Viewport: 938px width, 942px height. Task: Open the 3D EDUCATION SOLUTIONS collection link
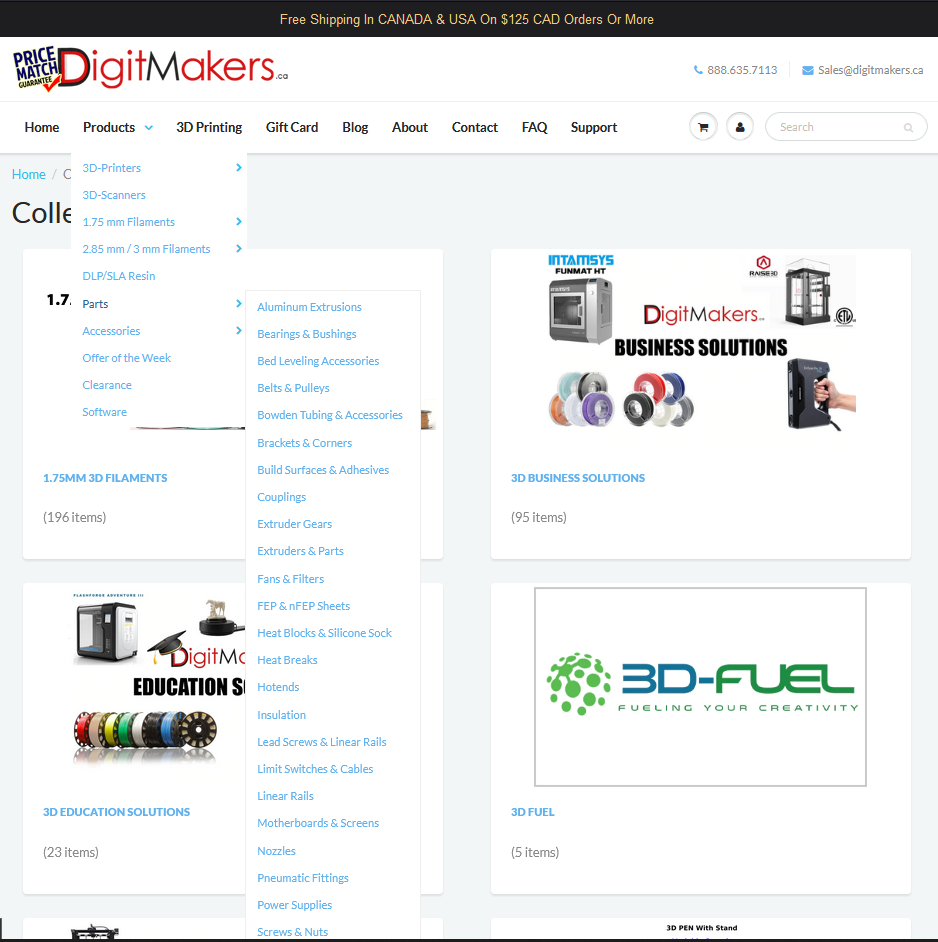coord(117,812)
